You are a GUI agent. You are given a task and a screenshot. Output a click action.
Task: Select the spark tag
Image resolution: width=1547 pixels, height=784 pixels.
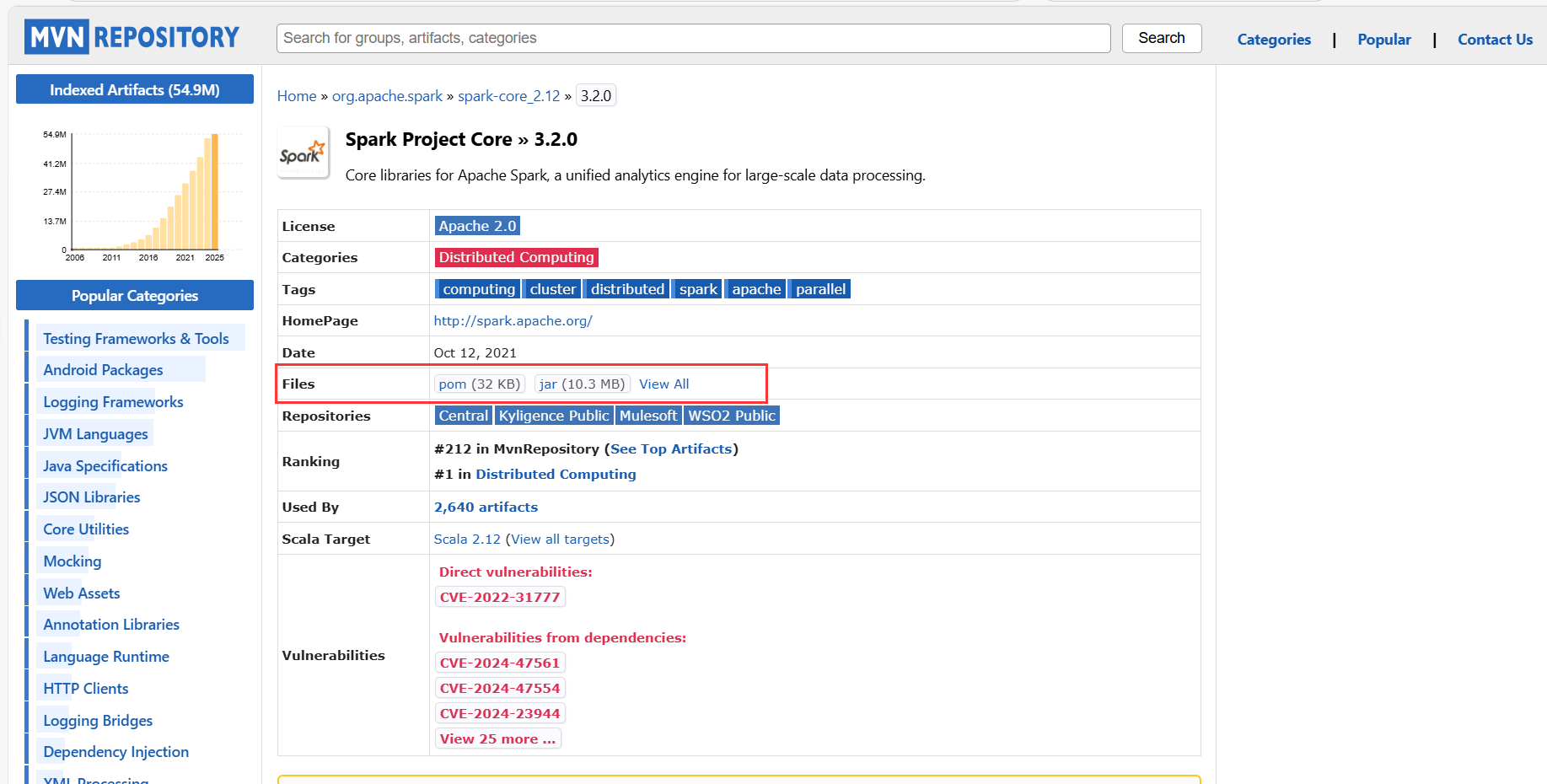pos(698,289)
